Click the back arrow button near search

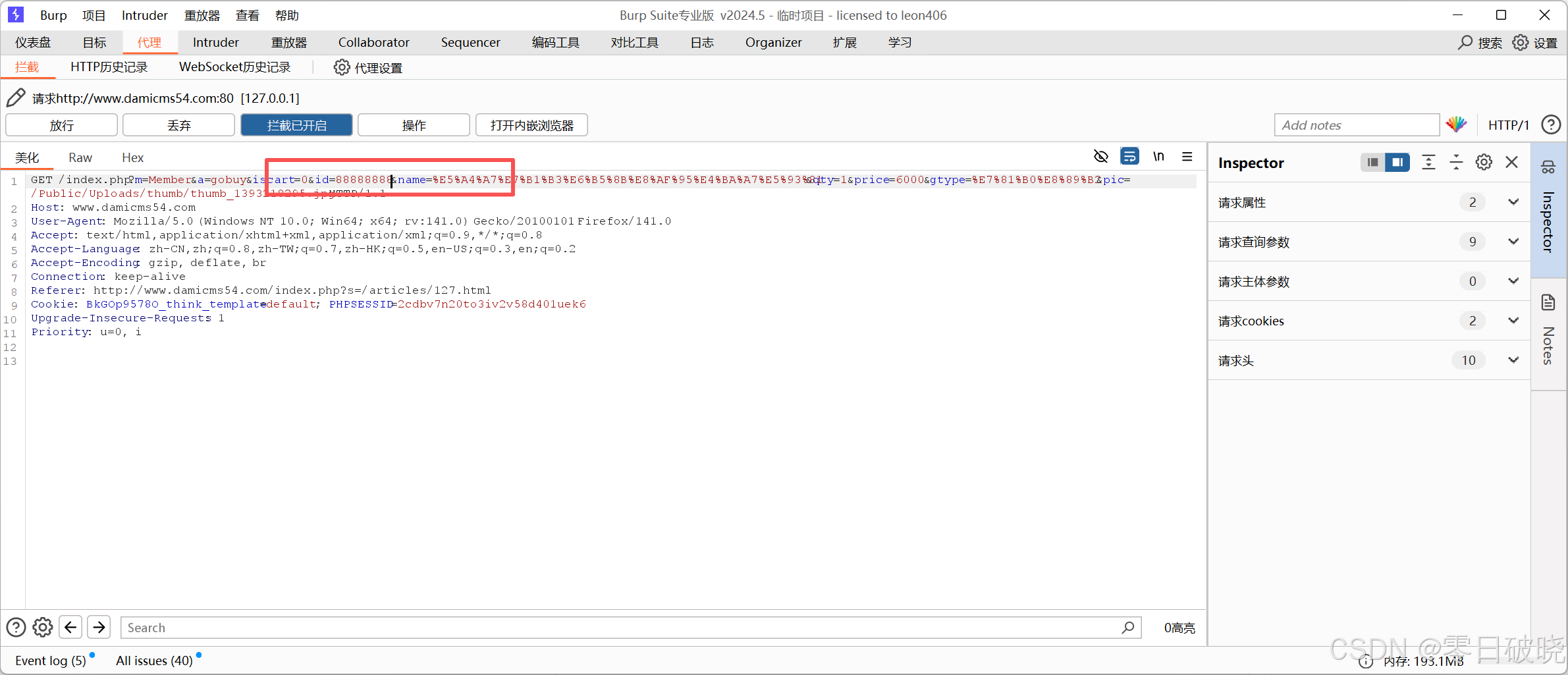pos(70,627)
